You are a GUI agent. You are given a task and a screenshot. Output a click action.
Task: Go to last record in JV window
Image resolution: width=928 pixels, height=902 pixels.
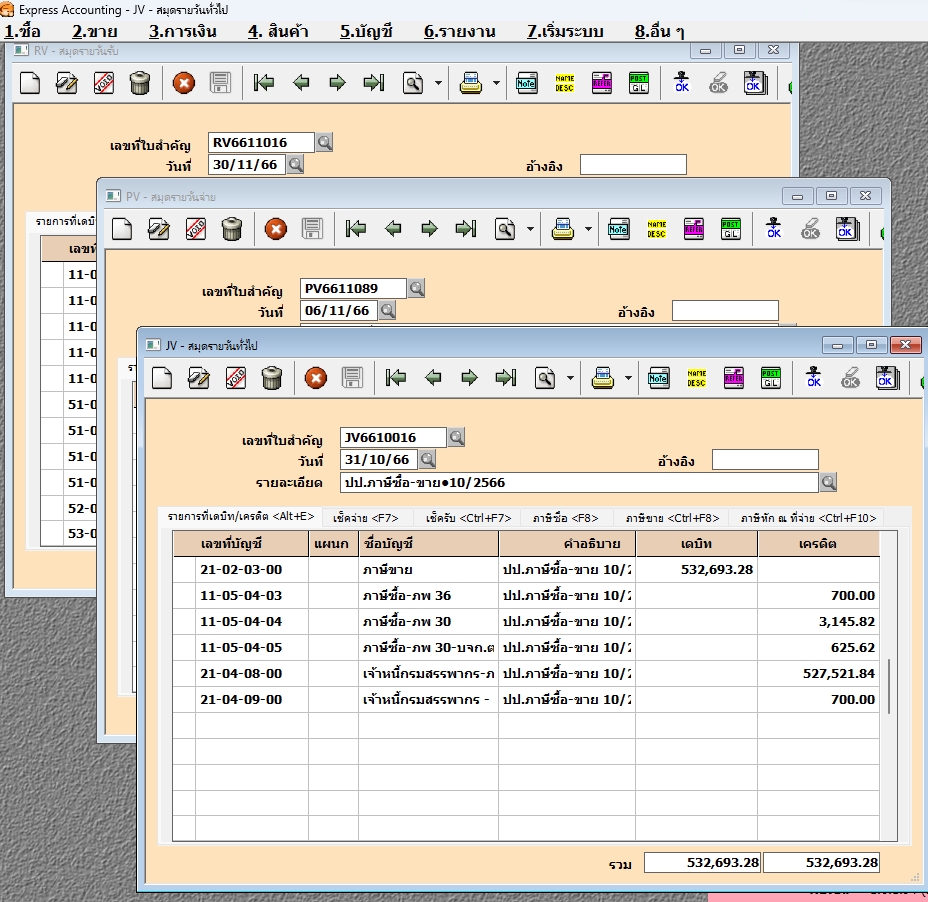(506, 378)
